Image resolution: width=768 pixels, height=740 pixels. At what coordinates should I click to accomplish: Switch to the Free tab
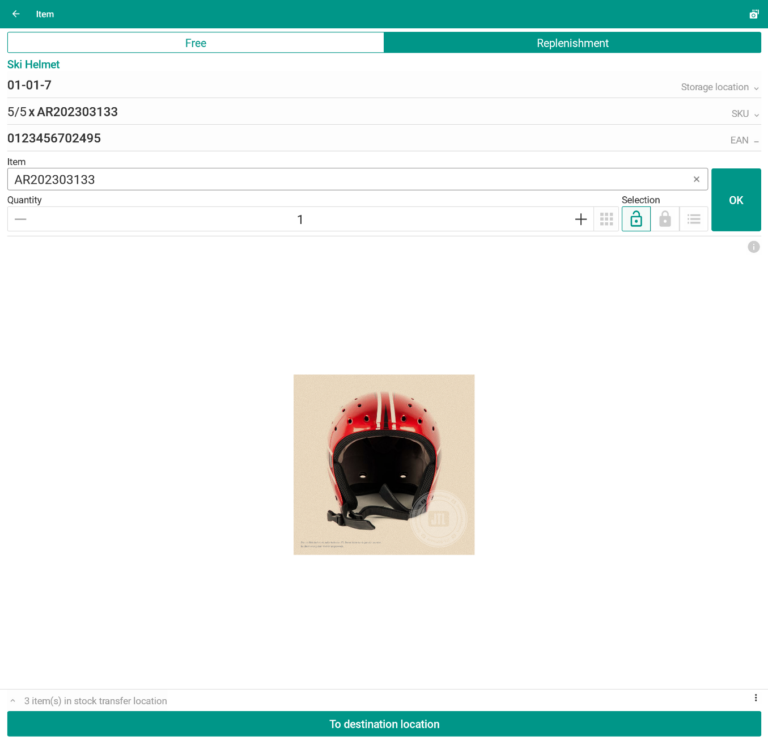coord(196,43)
